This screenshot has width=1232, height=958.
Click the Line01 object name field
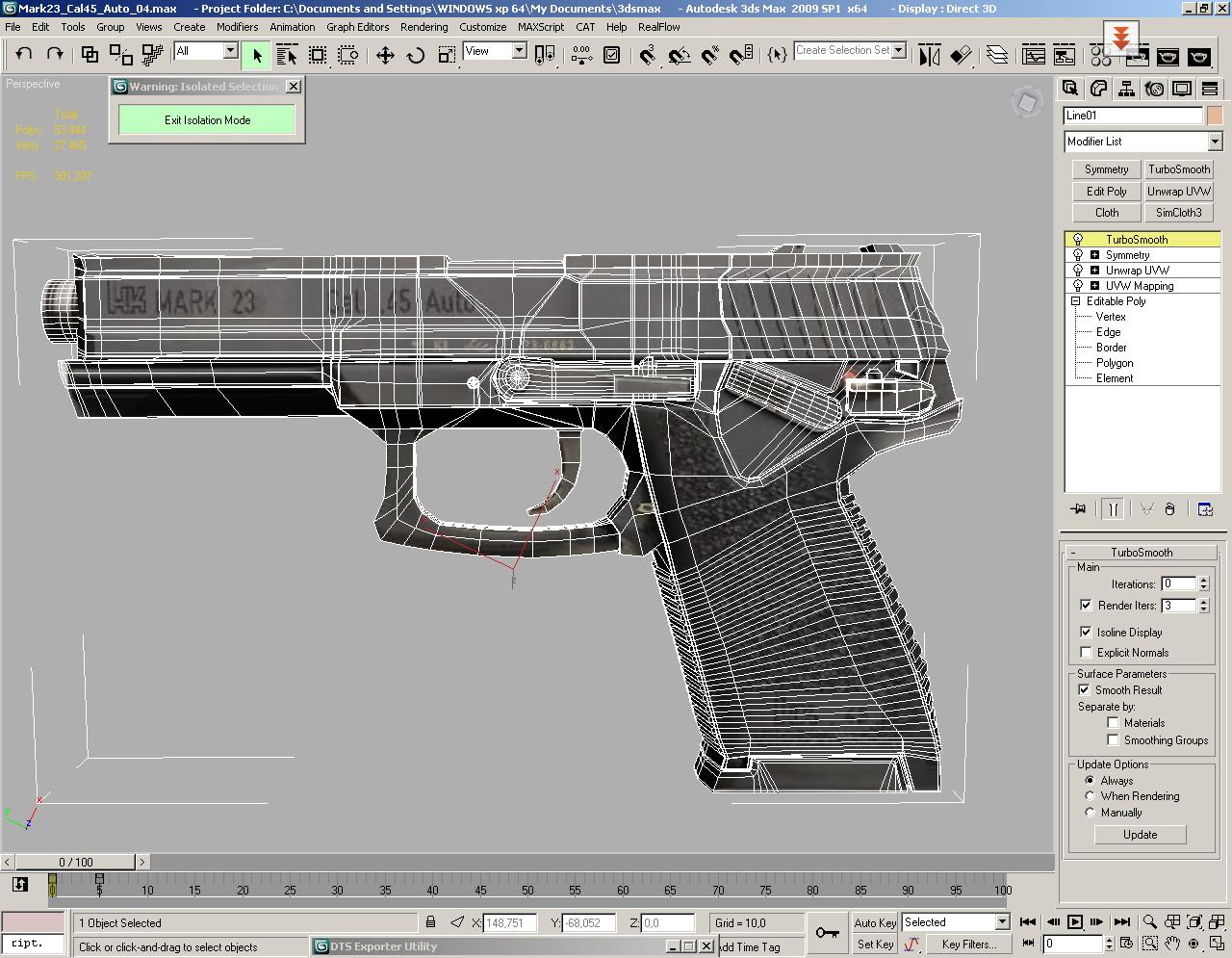(1134, 116)
